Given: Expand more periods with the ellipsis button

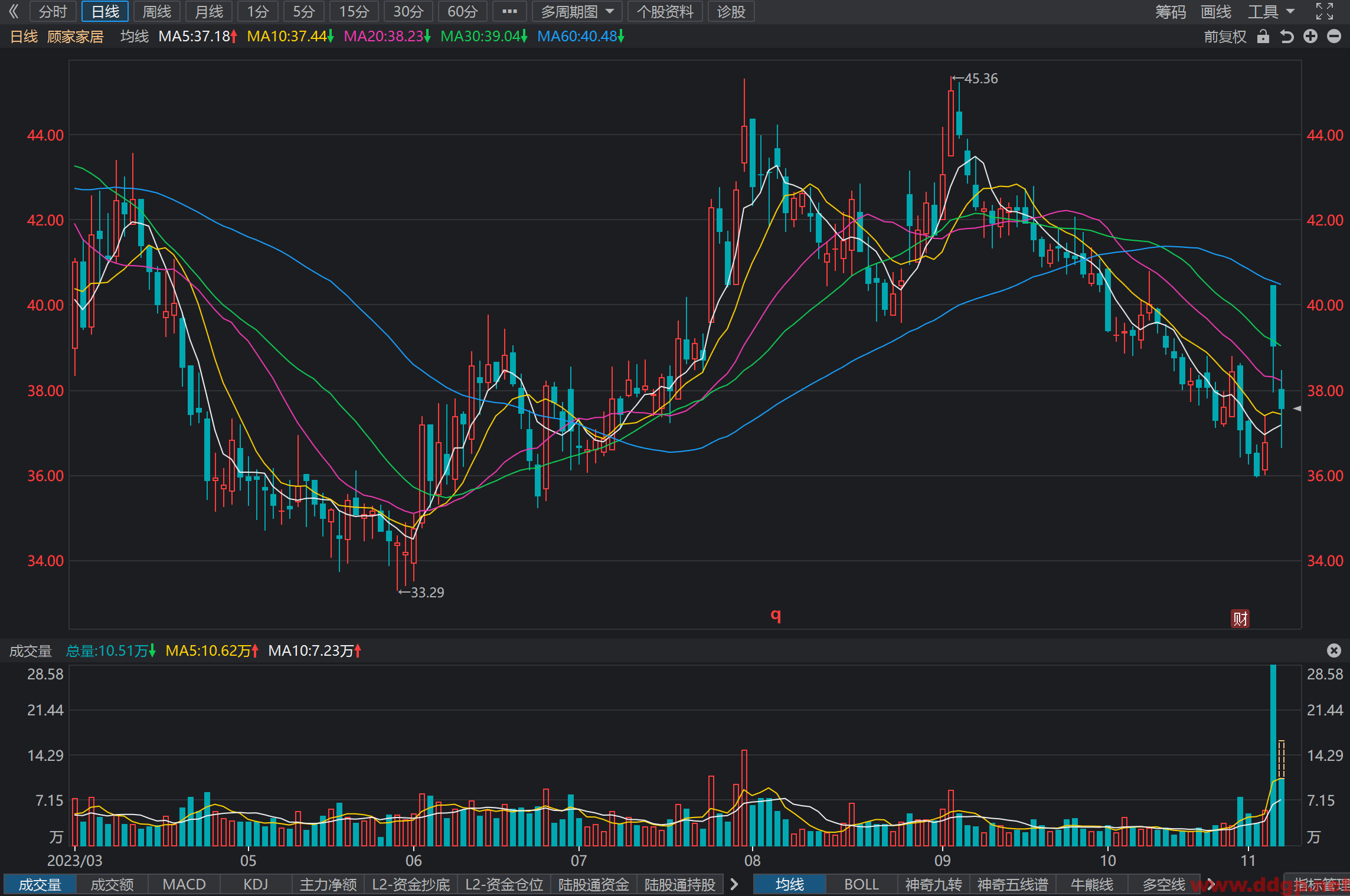Looking at the screenshot, I should (509, 11).
